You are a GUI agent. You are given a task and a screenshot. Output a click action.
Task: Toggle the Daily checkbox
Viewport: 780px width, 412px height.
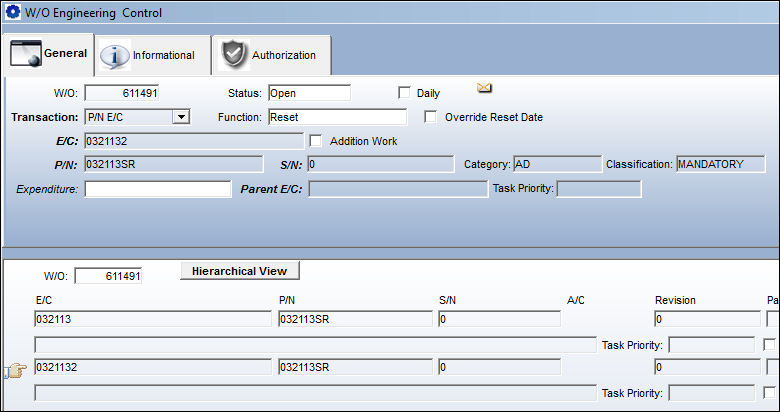point(404,93)
